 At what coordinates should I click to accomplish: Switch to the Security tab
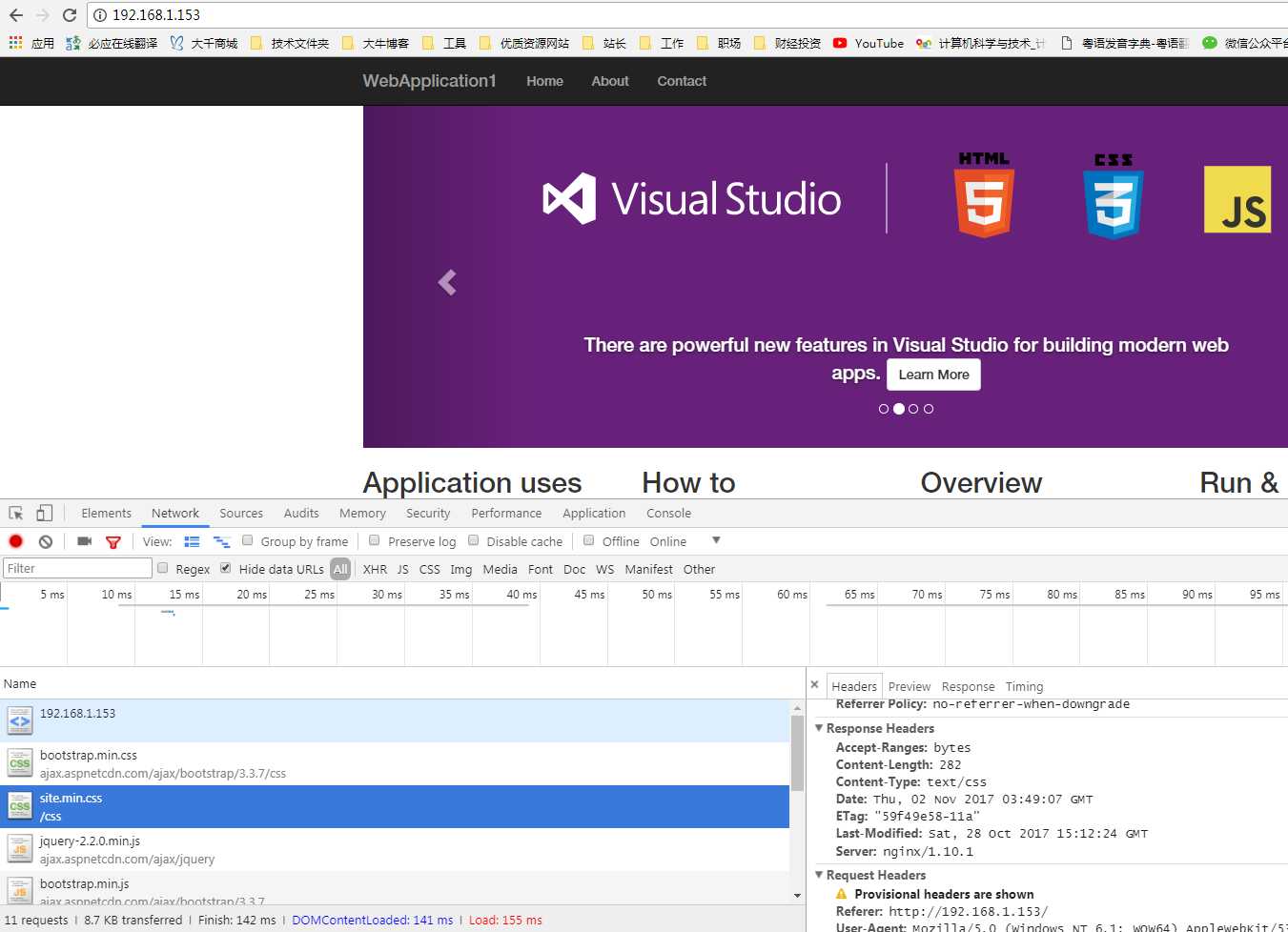tap(428, 513)
